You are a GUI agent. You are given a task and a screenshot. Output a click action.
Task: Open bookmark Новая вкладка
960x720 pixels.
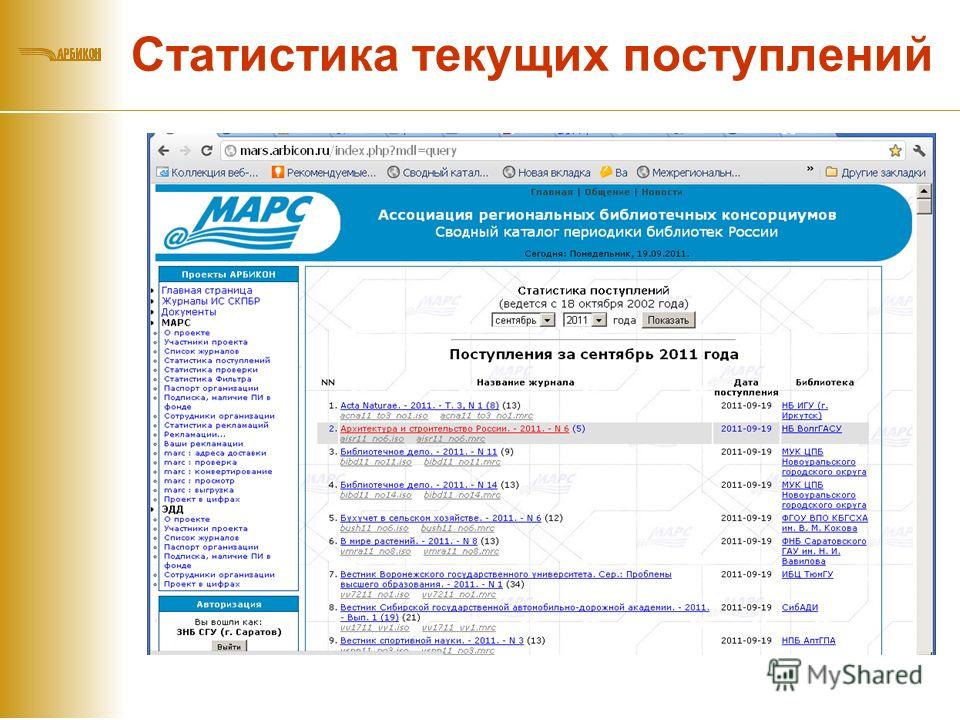click(x=547, y=173)
